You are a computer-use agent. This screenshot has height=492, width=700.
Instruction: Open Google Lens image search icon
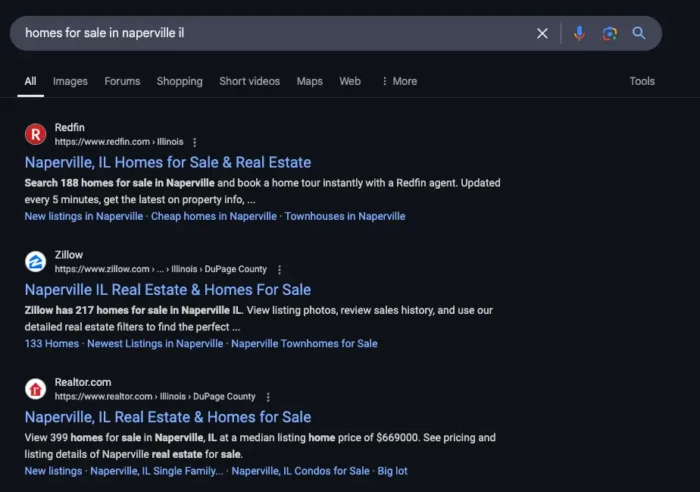609,33
